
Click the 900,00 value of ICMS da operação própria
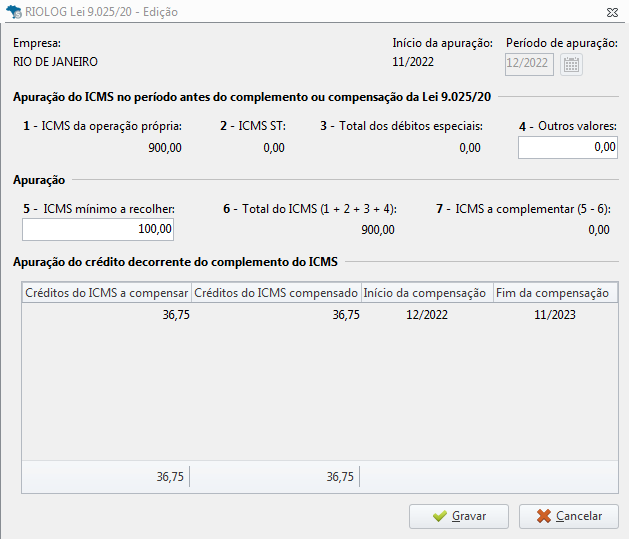(165, 148)
